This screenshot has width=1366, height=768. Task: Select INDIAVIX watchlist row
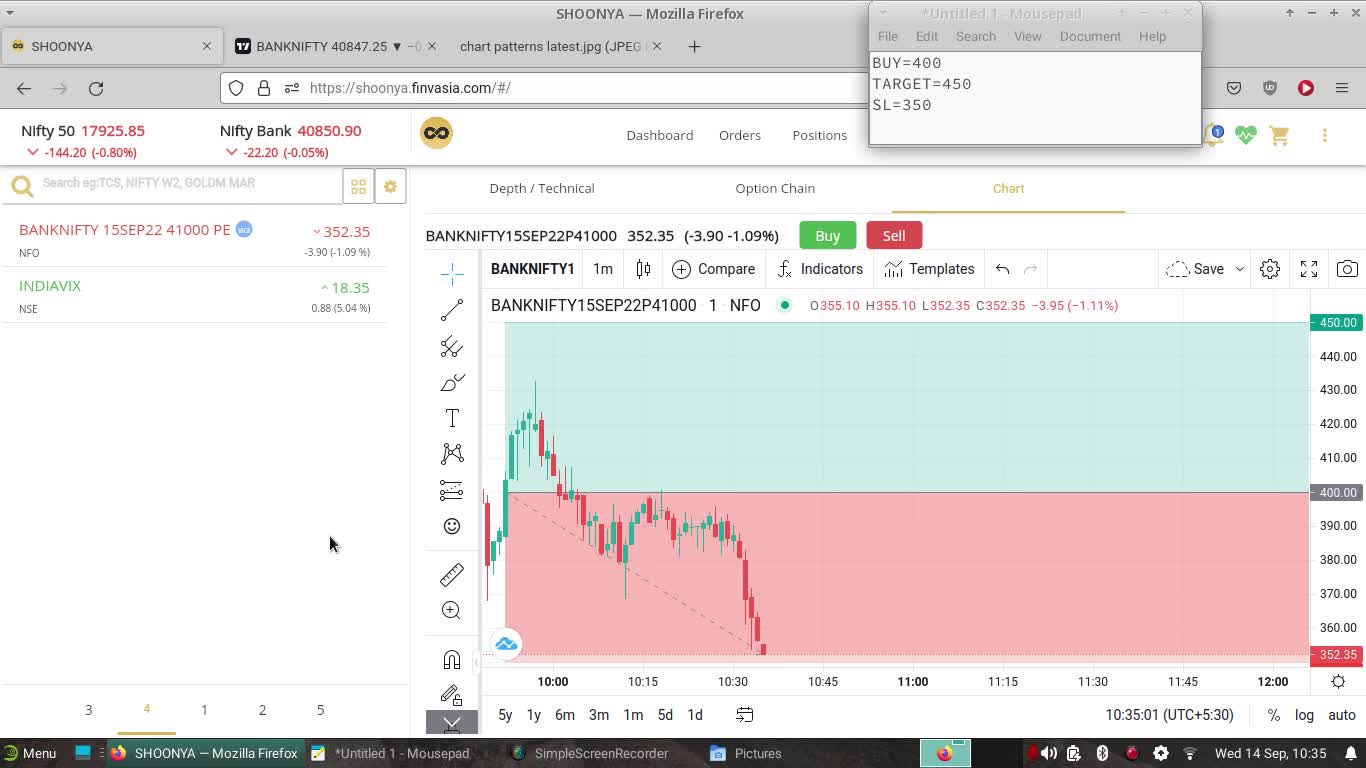(194, 296)
